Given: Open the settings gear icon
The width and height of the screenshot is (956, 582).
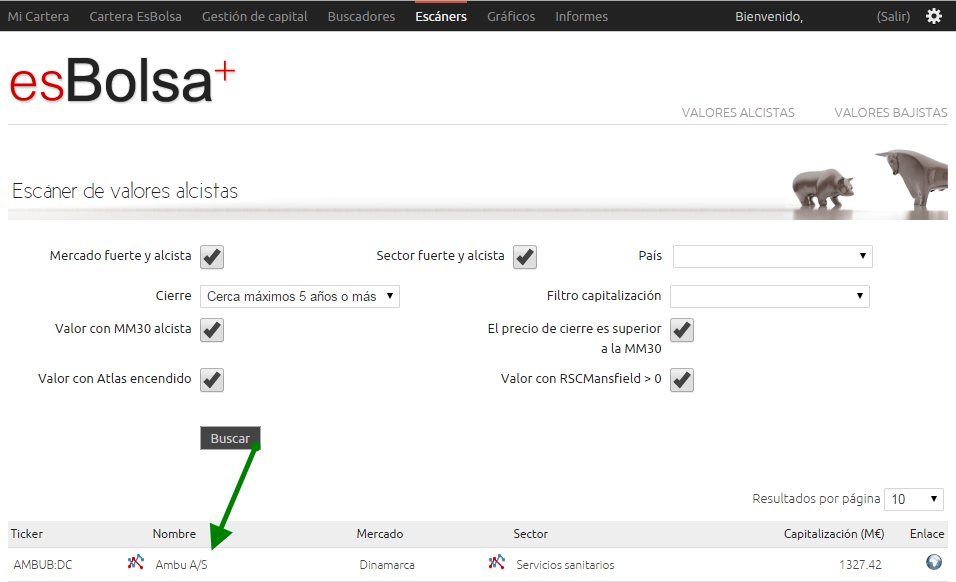Looking at the screenshot, I should [x=933, y=16].
